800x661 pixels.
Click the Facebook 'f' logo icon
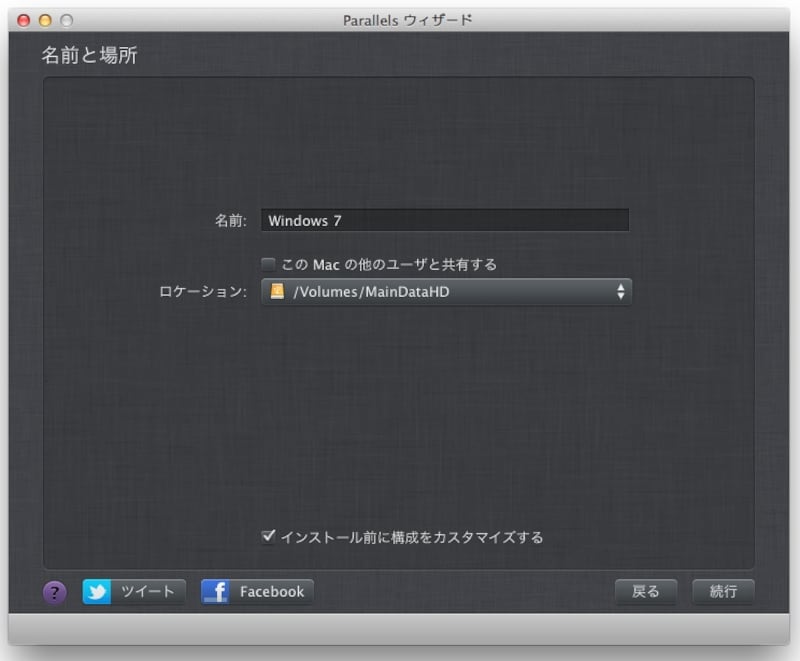pos(216,592)
